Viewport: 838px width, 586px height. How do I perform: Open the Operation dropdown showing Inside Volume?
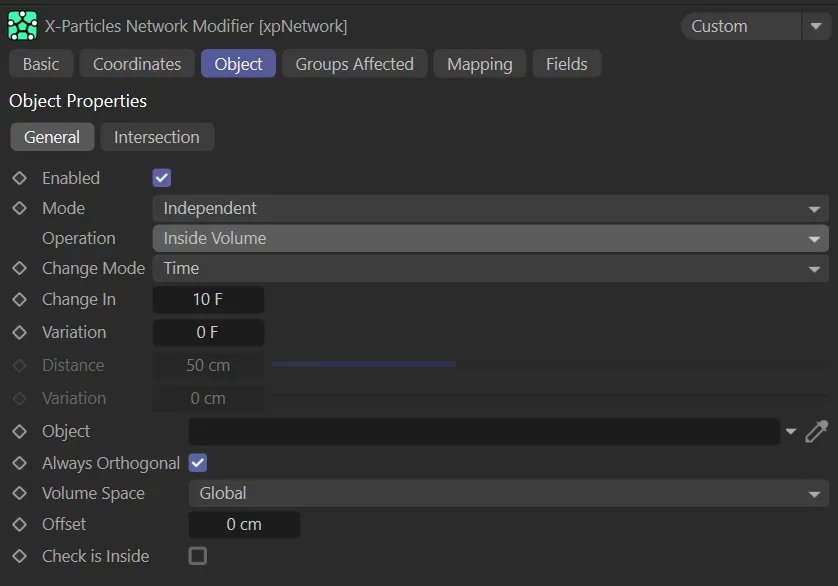point(490,238)
